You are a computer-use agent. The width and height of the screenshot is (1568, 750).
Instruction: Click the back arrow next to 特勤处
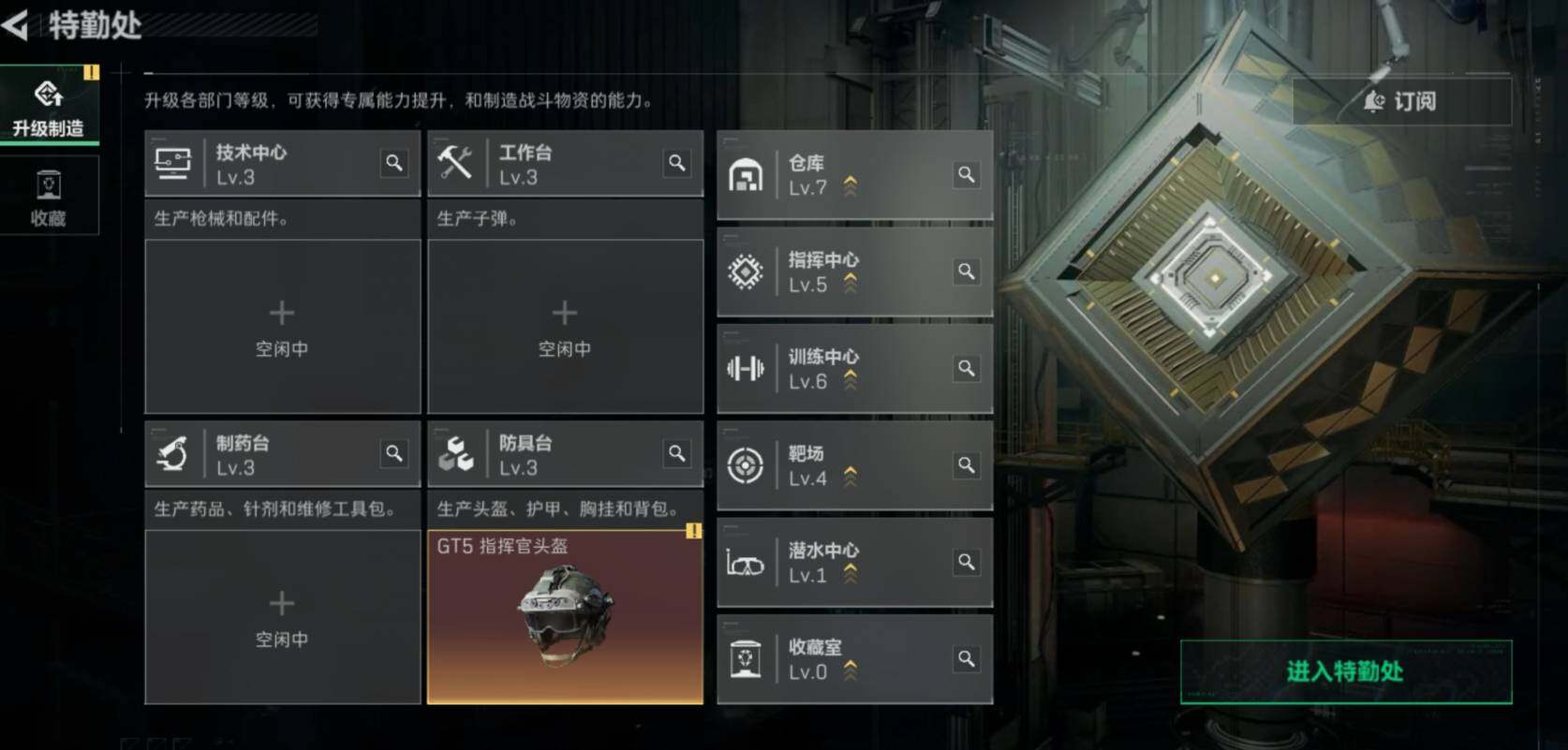click(16, 24)
